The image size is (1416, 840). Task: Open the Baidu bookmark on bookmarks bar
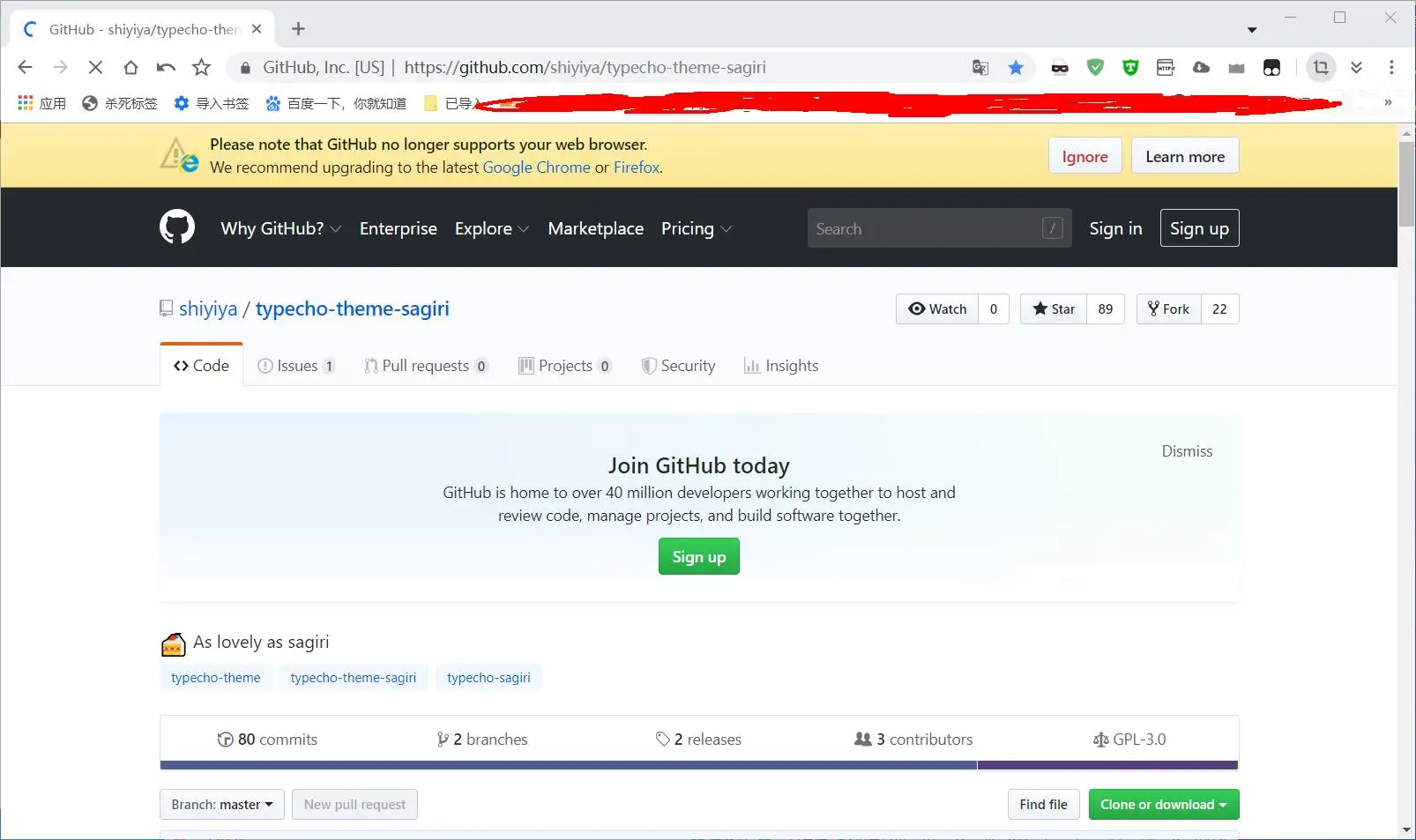336,103
